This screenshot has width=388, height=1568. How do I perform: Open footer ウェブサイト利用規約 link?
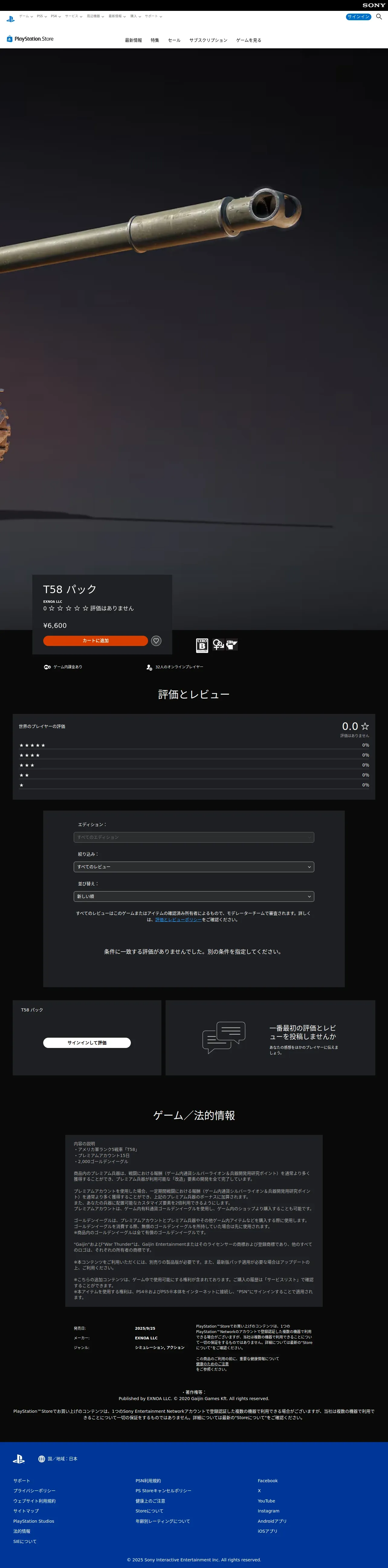35,1501
